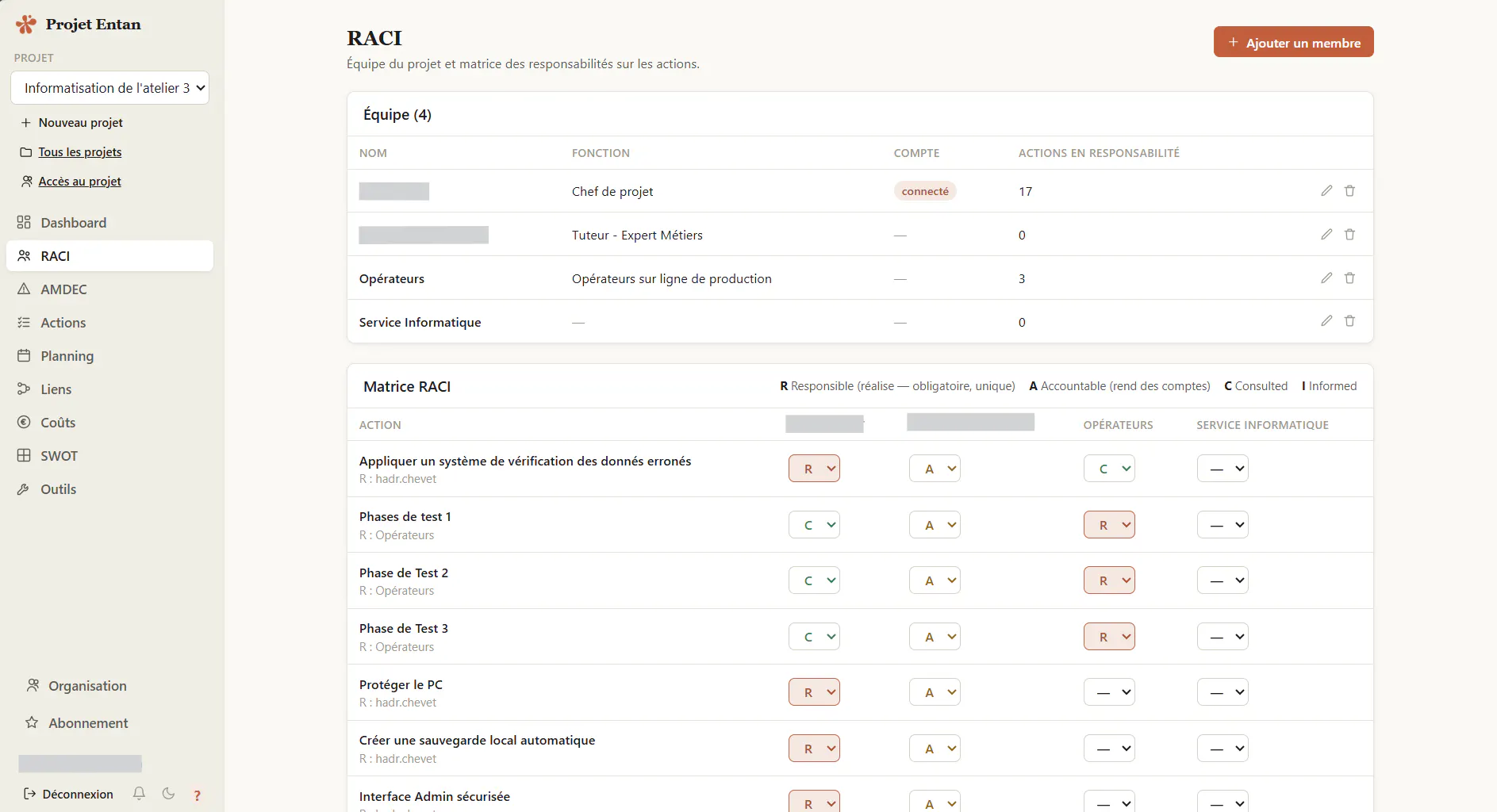Edit the Tuteur - Expert Métiers member
This screenshot has height=812, width=1497.
pyautogui.click(x=1326, y=235)
